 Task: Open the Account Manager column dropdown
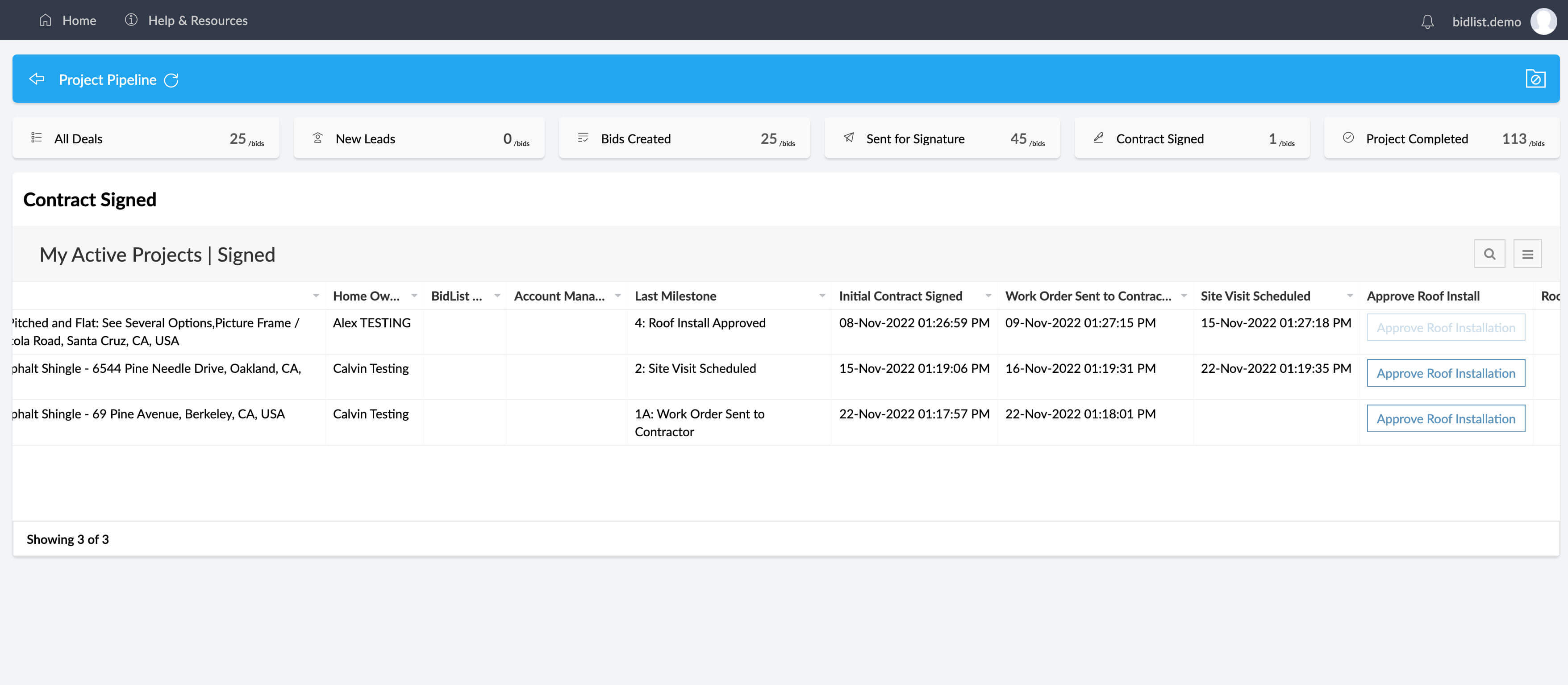(x=619, y=296)
